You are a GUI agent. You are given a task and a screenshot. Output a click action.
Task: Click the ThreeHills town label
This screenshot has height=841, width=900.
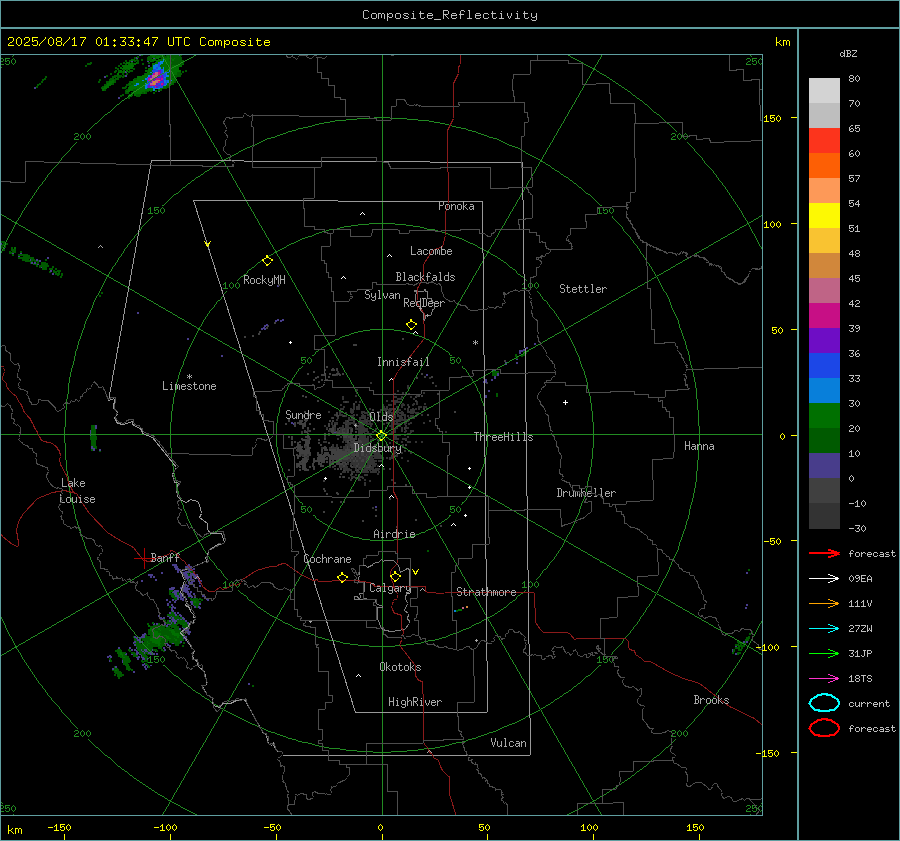pos(503,437)
